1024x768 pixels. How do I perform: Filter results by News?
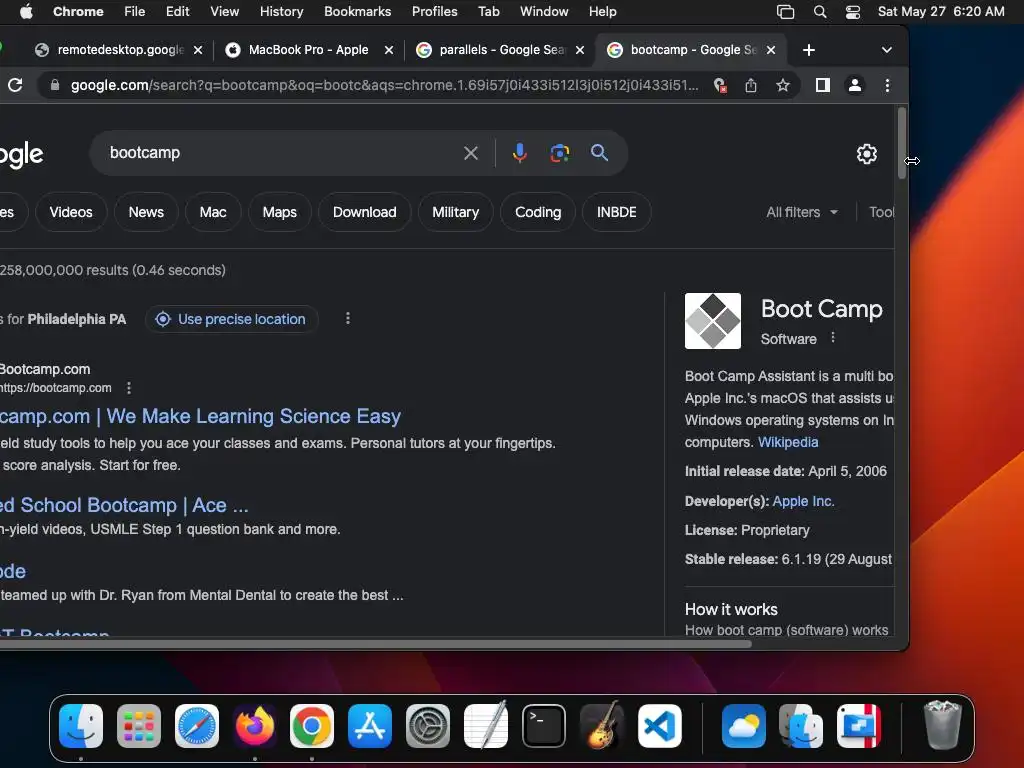pos(146,212)
